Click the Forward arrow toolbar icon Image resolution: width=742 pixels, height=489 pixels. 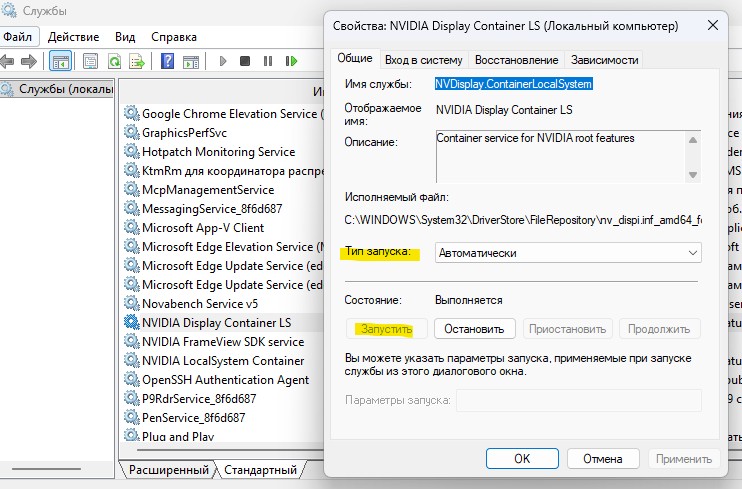(29, 61)
